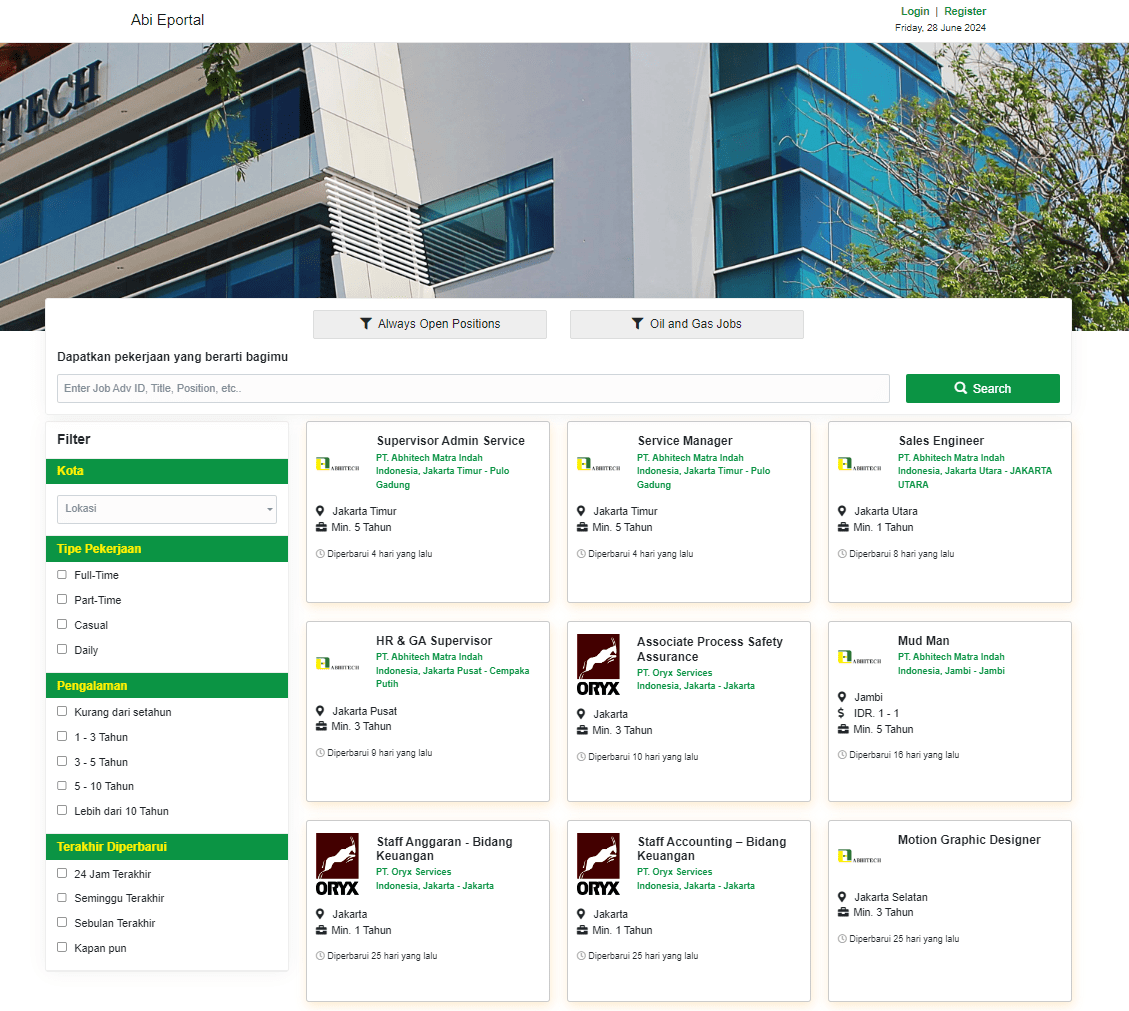Image resolution: width=1129 pixels, height=1011 pixels.
Task: Open the Register link
Action: [965, 12]
